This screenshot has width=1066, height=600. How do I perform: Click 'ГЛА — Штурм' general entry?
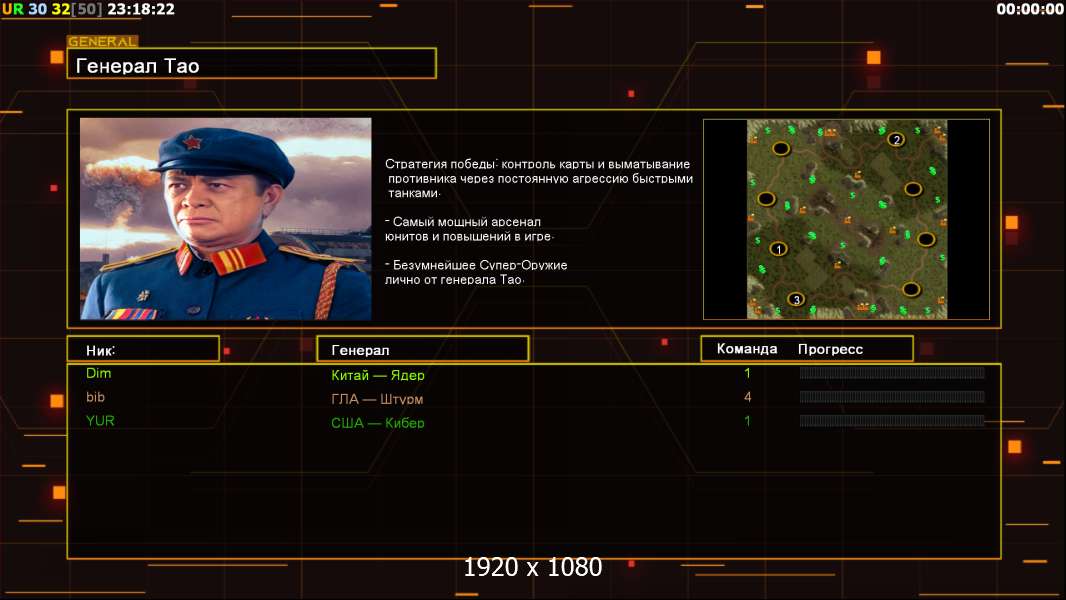pos(377,399)
